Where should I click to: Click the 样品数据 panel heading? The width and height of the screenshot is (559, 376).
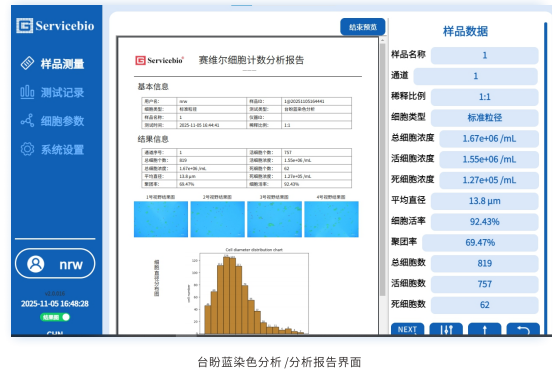(465, 31)
